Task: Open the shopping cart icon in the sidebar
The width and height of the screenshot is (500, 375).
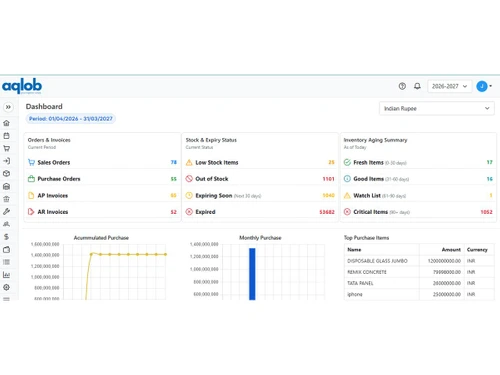Action: [6, 148]
